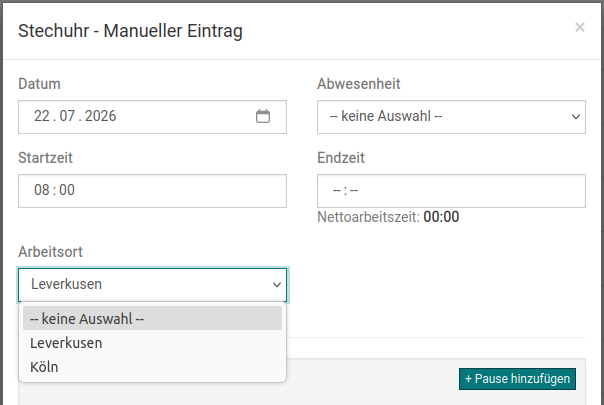Viewport: 604px width, 405px height.
Task: Click the empty Endzeit hours placeholder
Action: [337, 190]
